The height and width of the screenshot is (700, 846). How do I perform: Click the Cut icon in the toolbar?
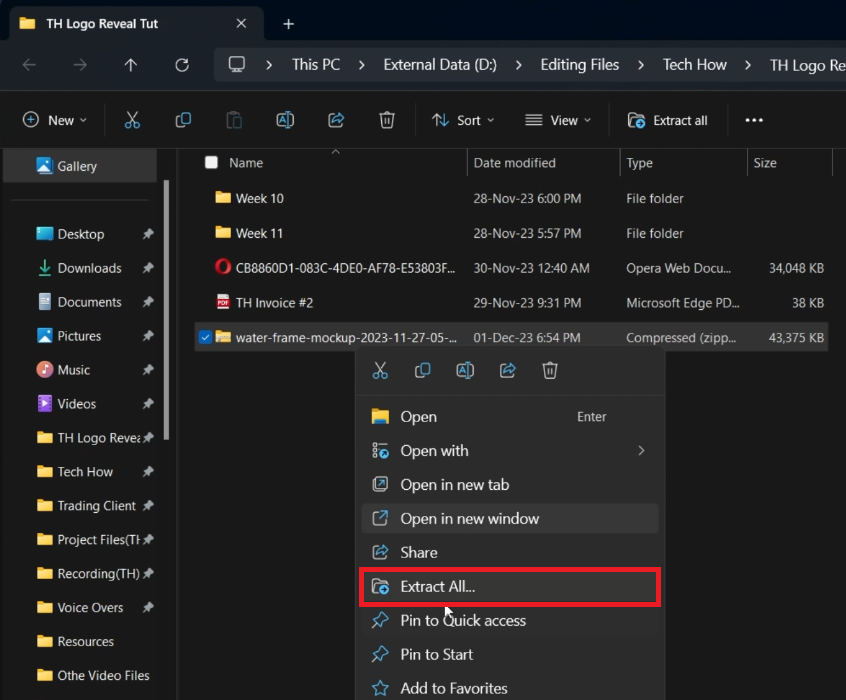coord(132,120)
